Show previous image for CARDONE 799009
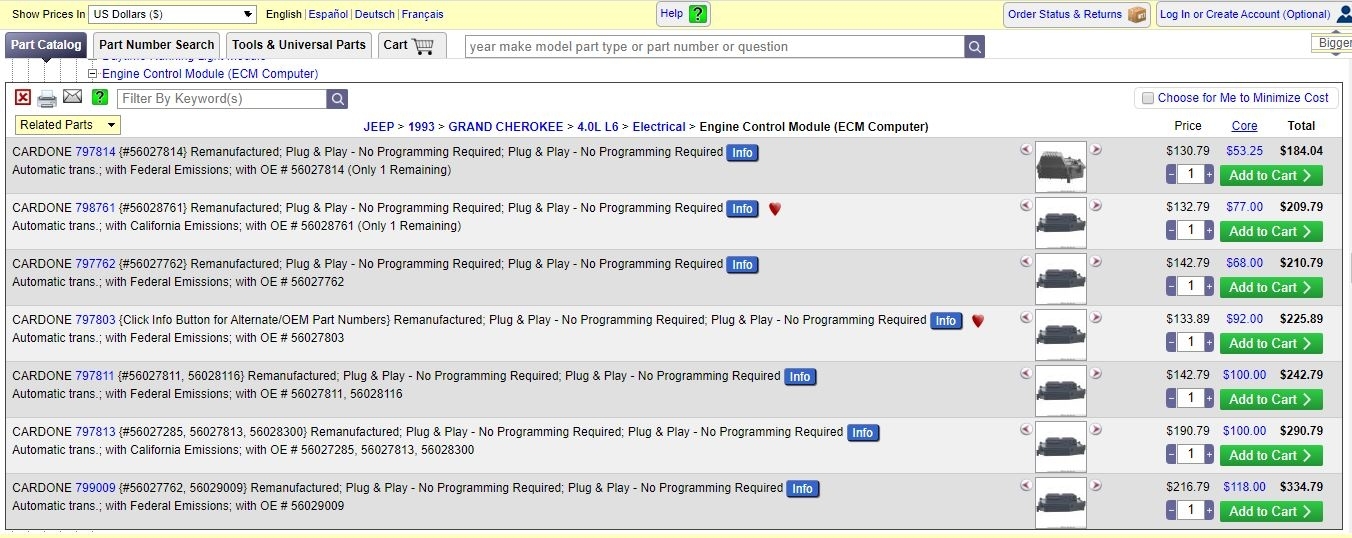 pos(1026,486)
